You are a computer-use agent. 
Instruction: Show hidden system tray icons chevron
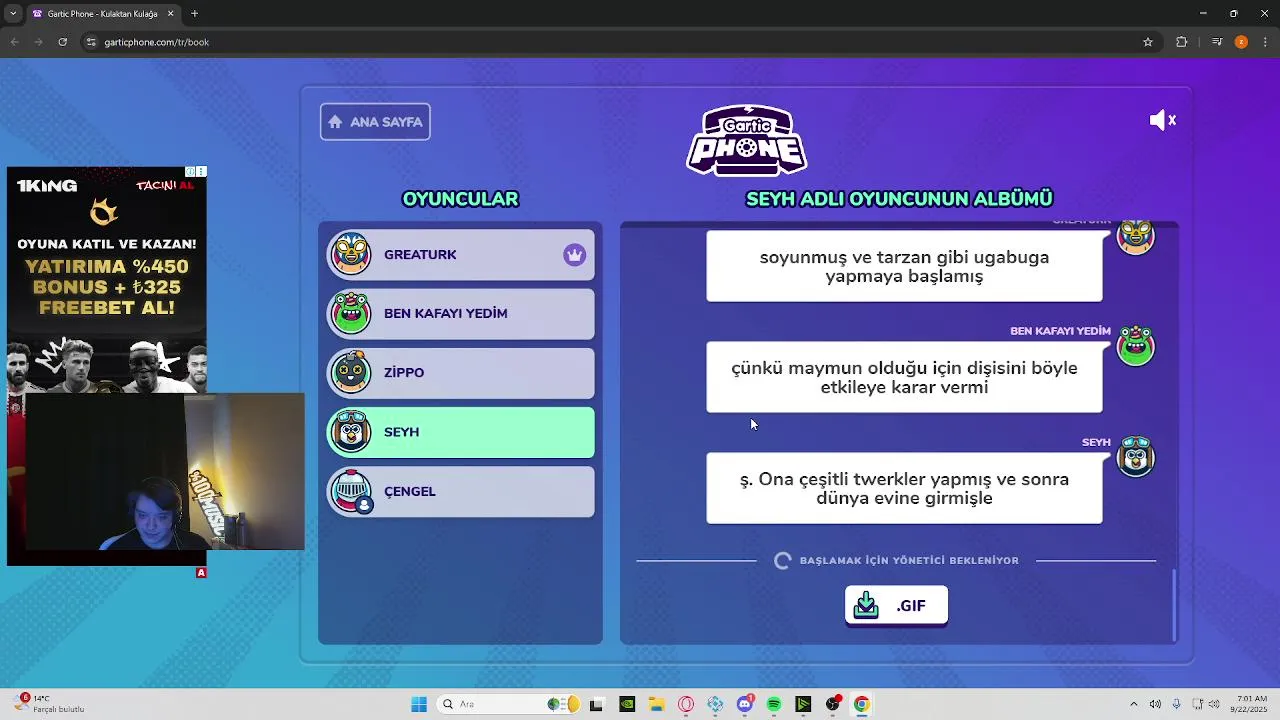click(x=1133, y=704)
